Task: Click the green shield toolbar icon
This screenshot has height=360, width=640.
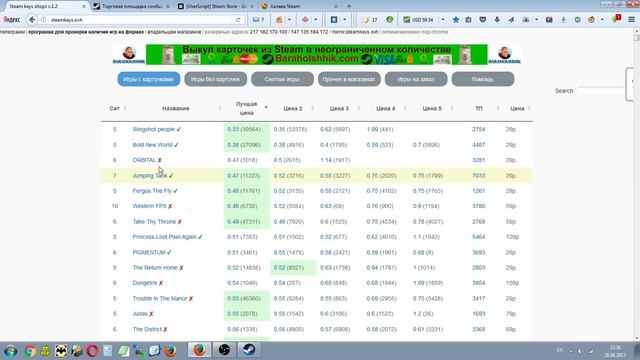Action: pos(389,20)
